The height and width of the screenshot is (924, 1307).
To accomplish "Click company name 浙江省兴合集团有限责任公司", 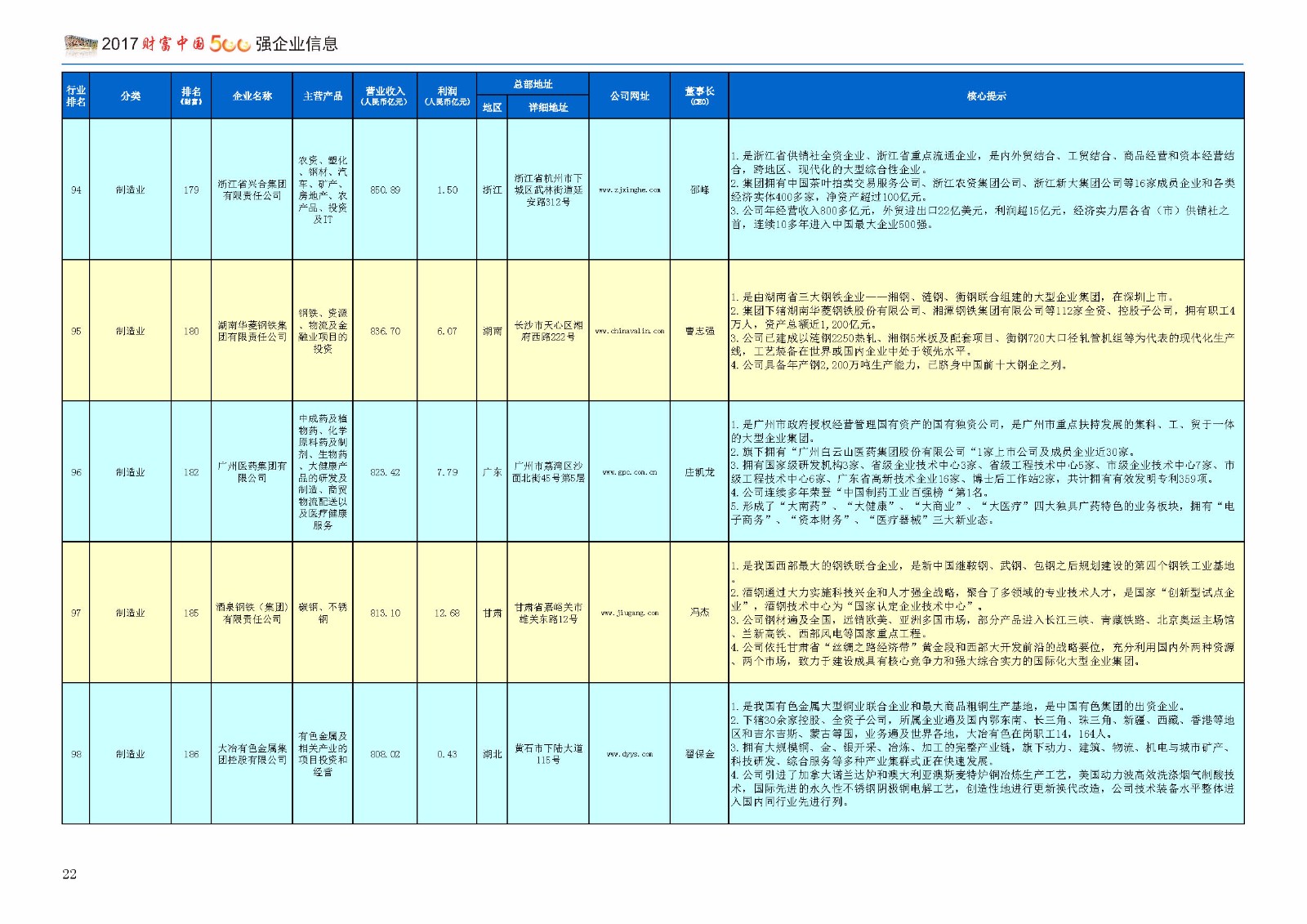I will [252, 190].
